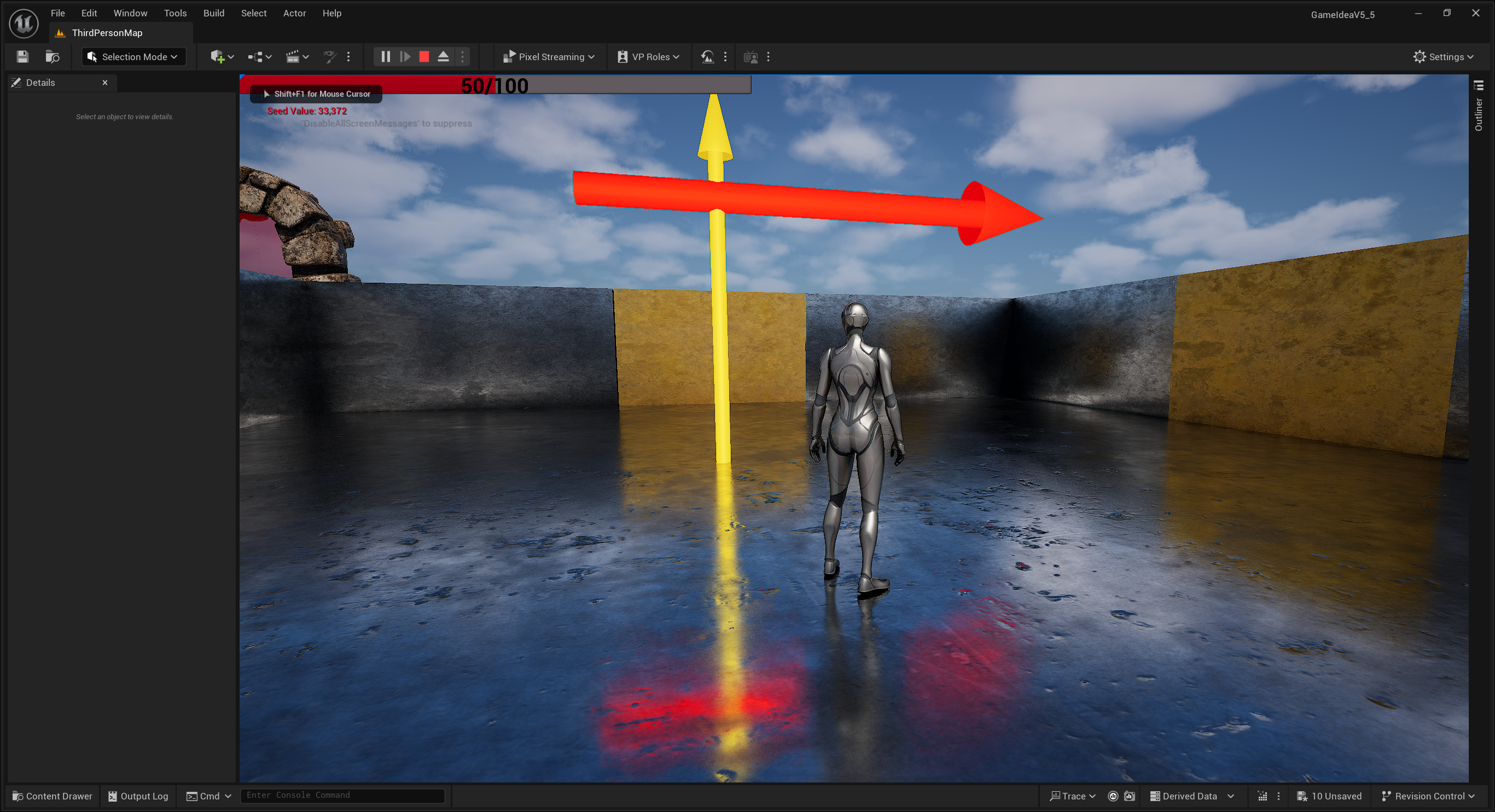
Task: Toggle the trace snapshot camera icon
Action: (1130, 796)
